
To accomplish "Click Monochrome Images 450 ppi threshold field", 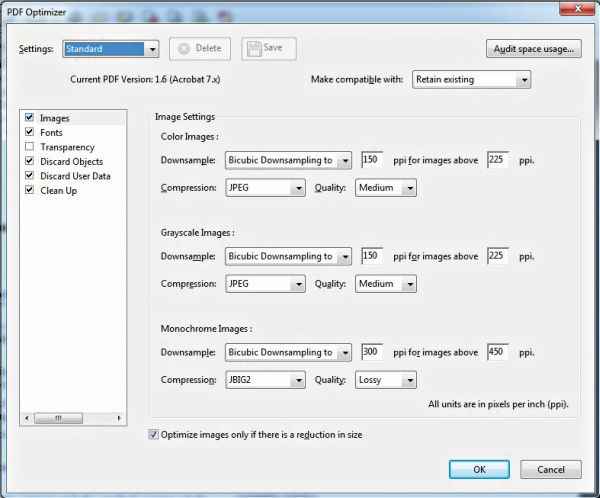I will pyautogui.click(x=497, y=352).
